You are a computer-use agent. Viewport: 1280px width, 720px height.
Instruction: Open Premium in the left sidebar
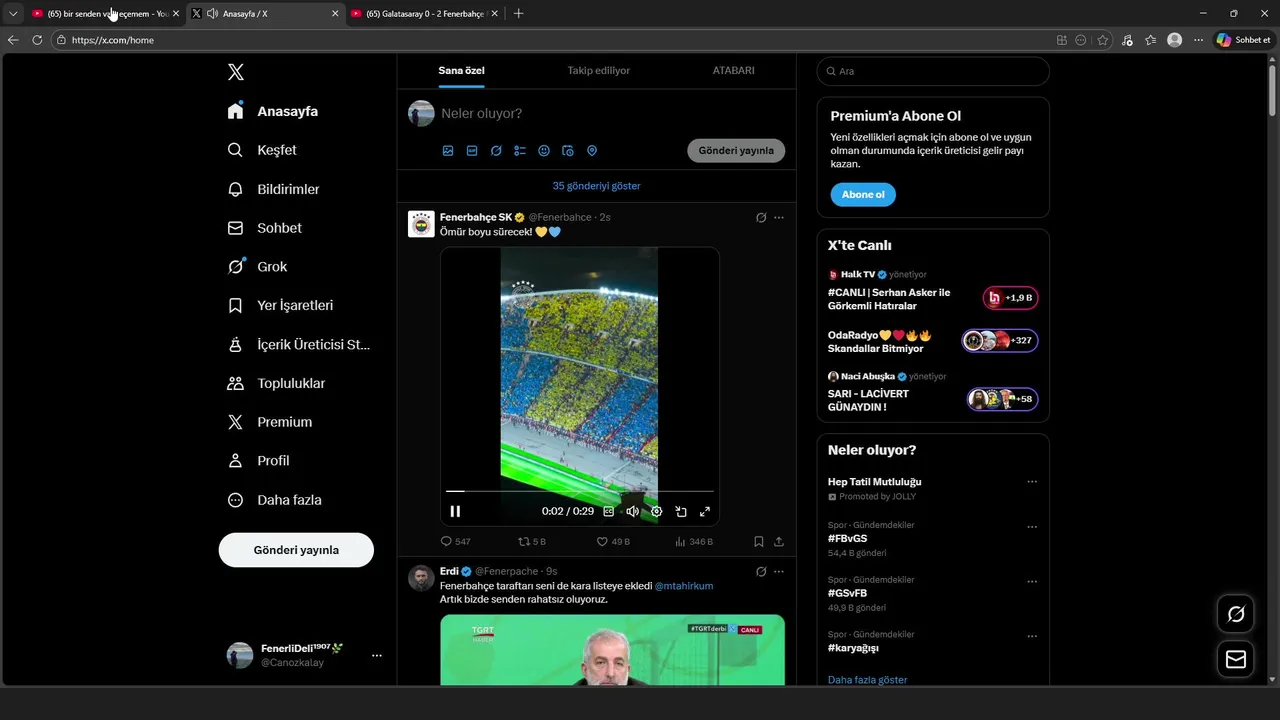click(x=270, y=422)
